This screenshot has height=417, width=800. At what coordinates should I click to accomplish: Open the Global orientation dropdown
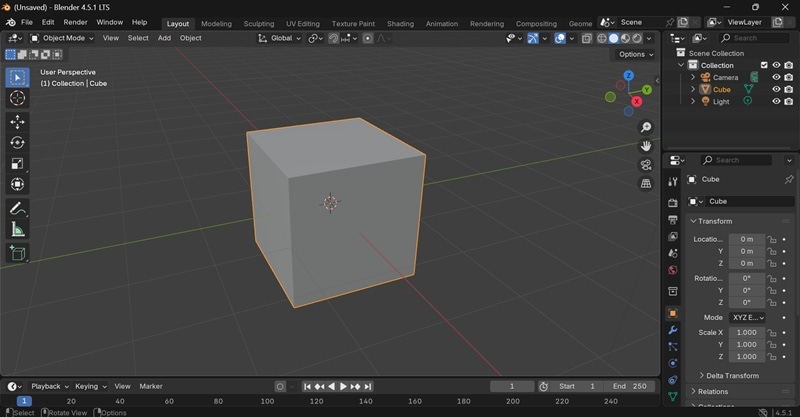[280, 38]
